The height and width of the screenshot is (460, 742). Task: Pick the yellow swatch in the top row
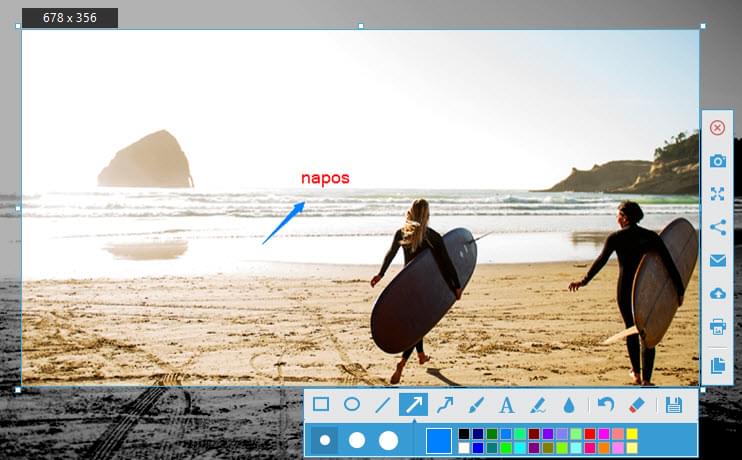pyautogui.click(x=632, y=434)
